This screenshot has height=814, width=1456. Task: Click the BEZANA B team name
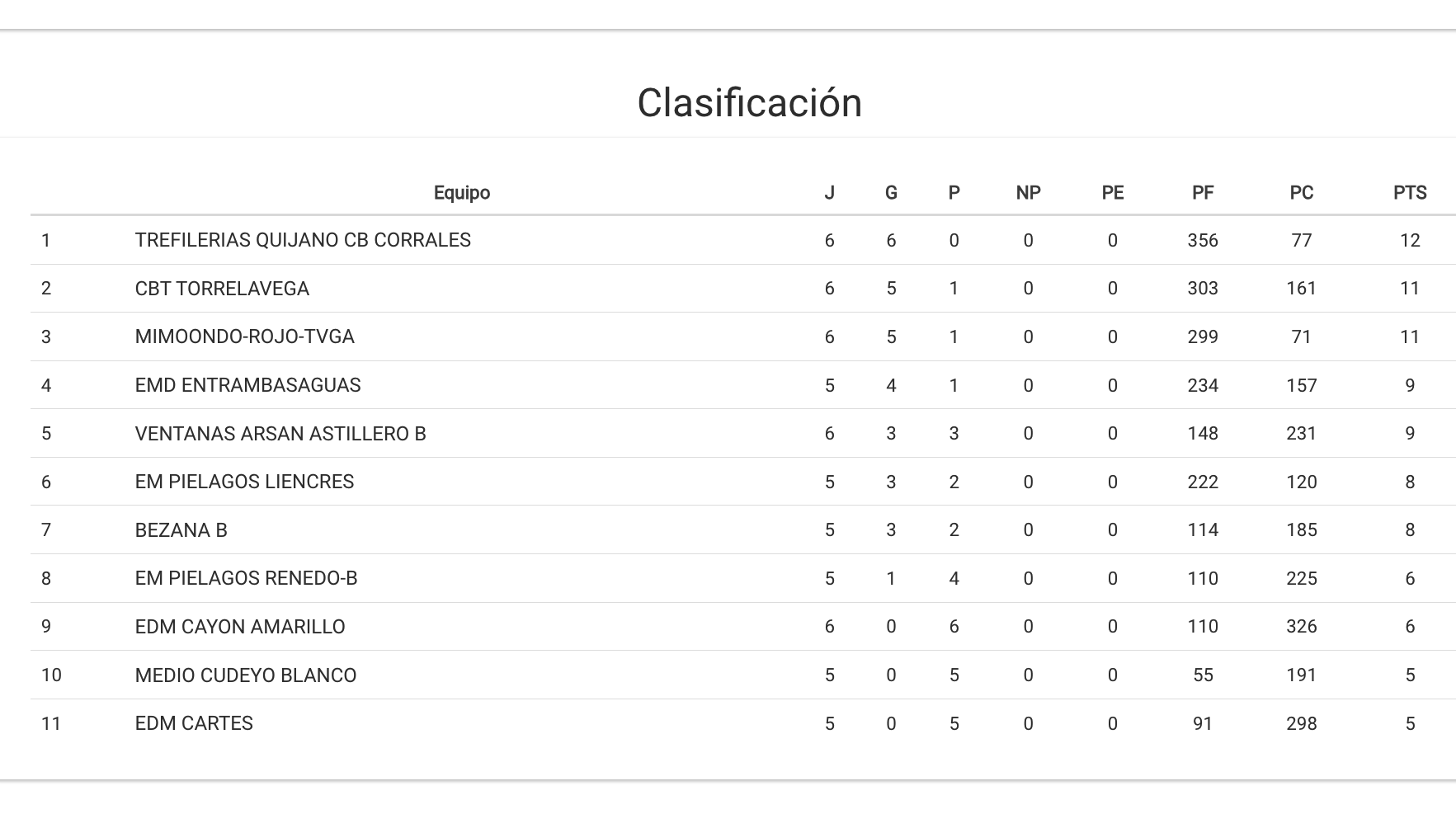tap(181, 530)
